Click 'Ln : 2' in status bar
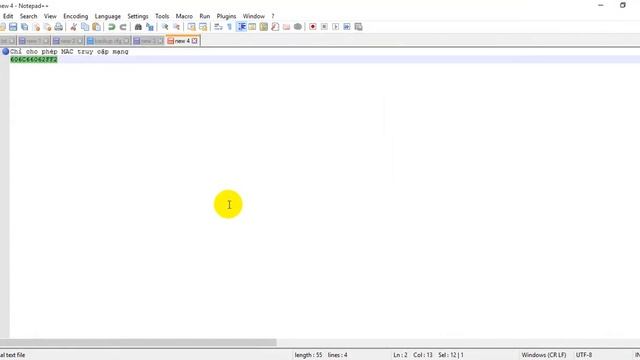 [400, 355]
